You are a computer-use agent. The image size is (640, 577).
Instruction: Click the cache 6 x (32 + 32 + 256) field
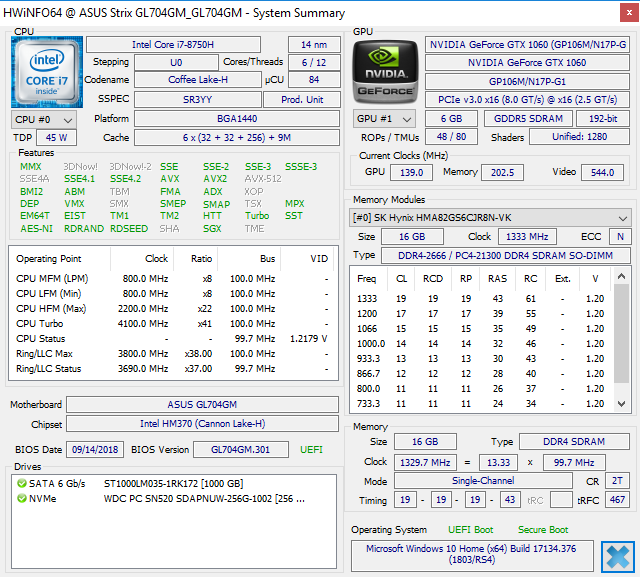237,138
